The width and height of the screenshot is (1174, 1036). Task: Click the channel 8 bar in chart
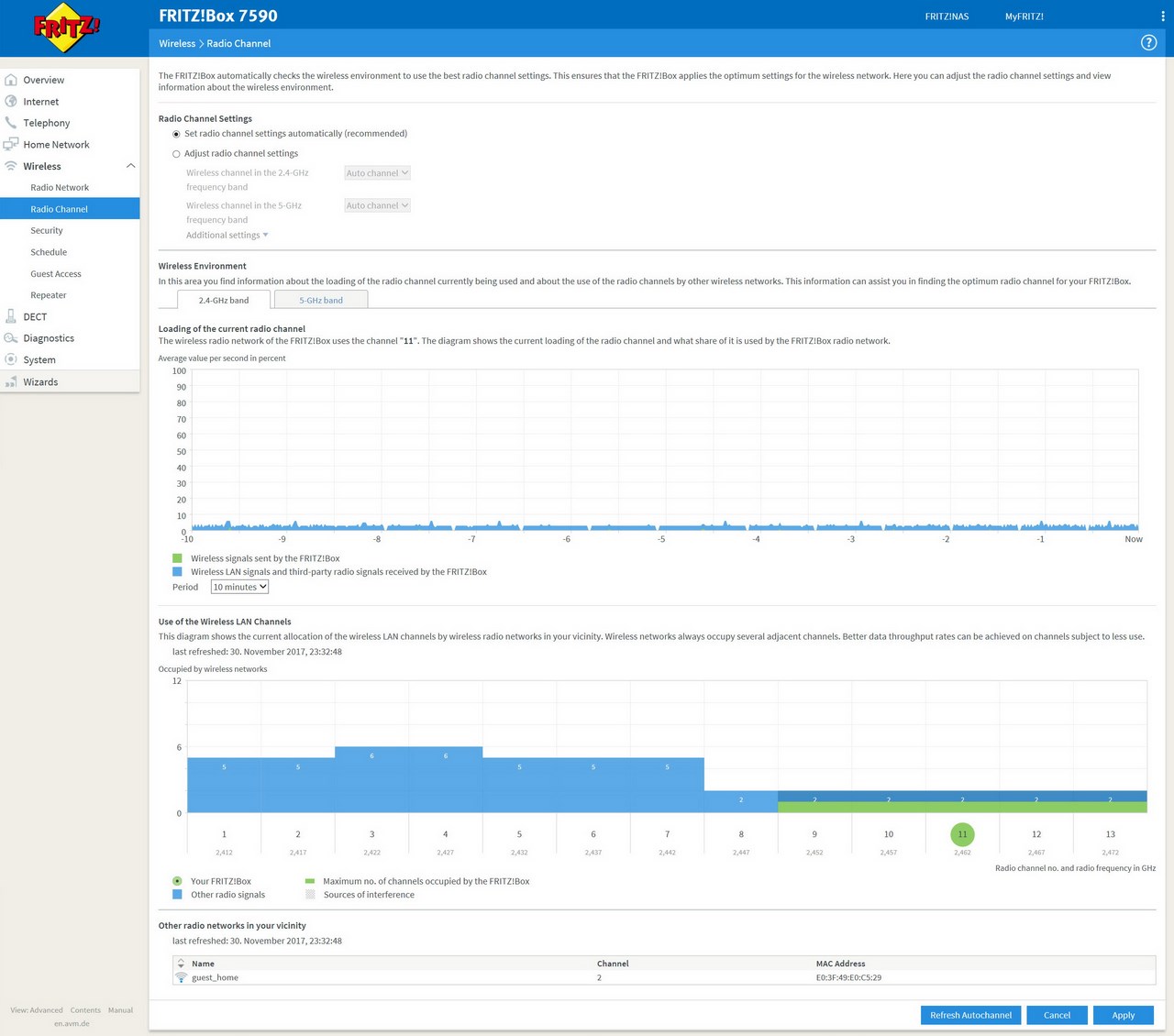pyautogui.click(x=741, y=802)
